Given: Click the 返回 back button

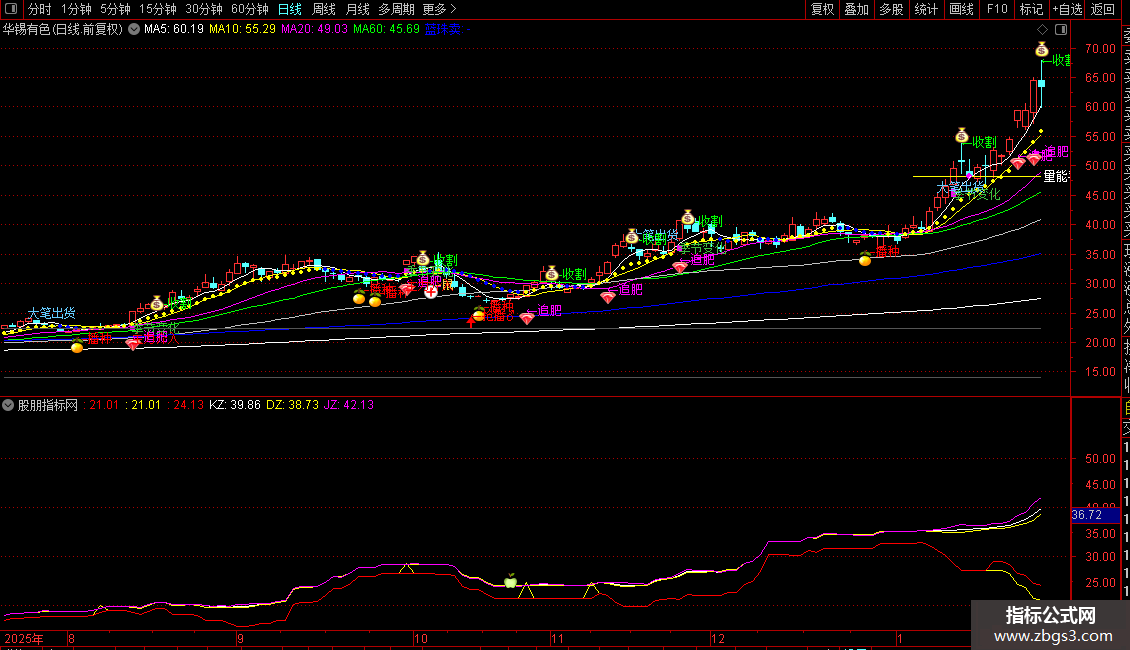Looking at the screenshot, I should click(x=1103, y=9).
